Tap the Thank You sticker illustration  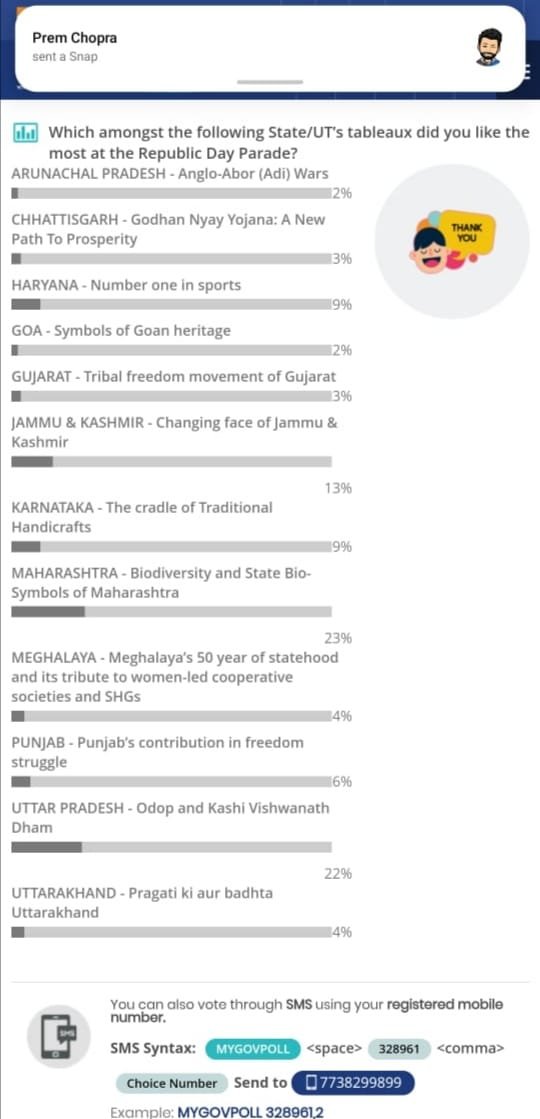point(452,240)
